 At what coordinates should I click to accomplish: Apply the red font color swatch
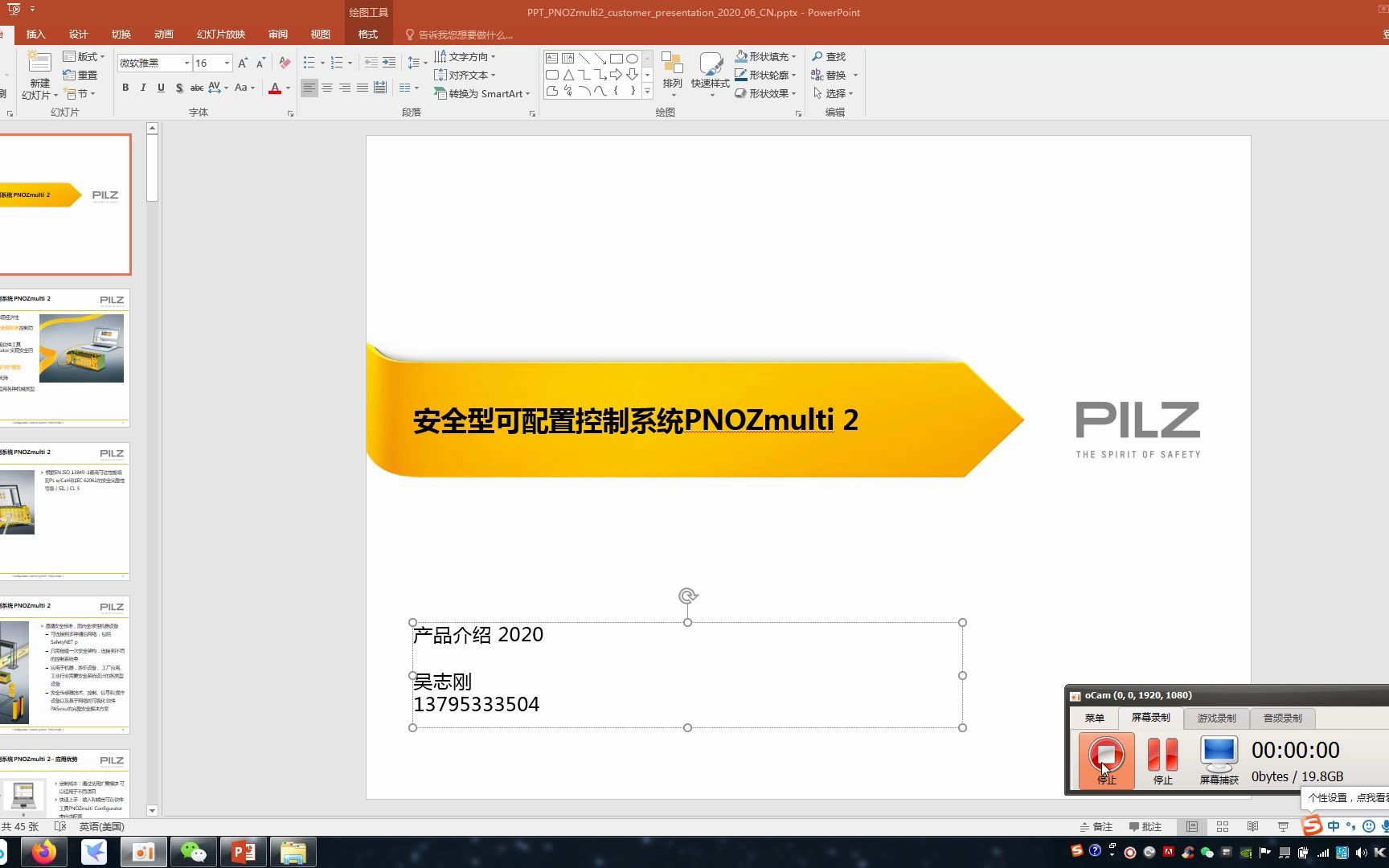pos(275,88)
